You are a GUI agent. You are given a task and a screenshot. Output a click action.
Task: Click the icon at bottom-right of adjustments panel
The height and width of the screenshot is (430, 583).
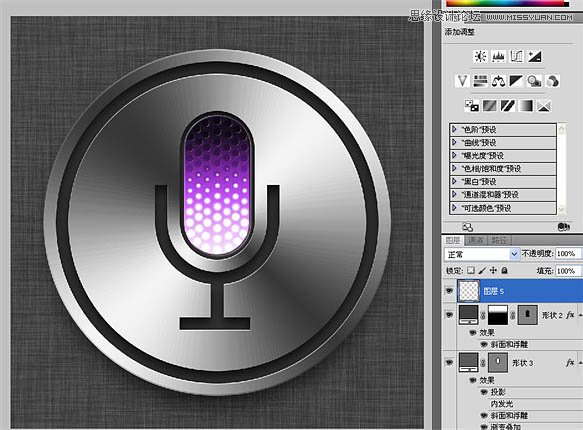click(564, 227)
